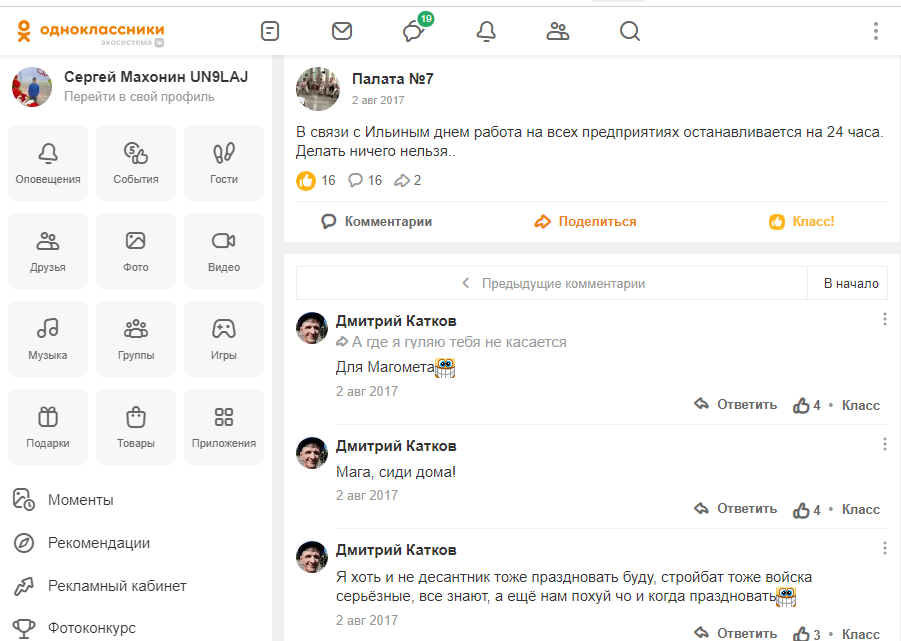Image resolution: width=901 pixels, height=641 pixels.
Task: Open options menu for 'Для Магомета' comment
Action: point(884,319)
